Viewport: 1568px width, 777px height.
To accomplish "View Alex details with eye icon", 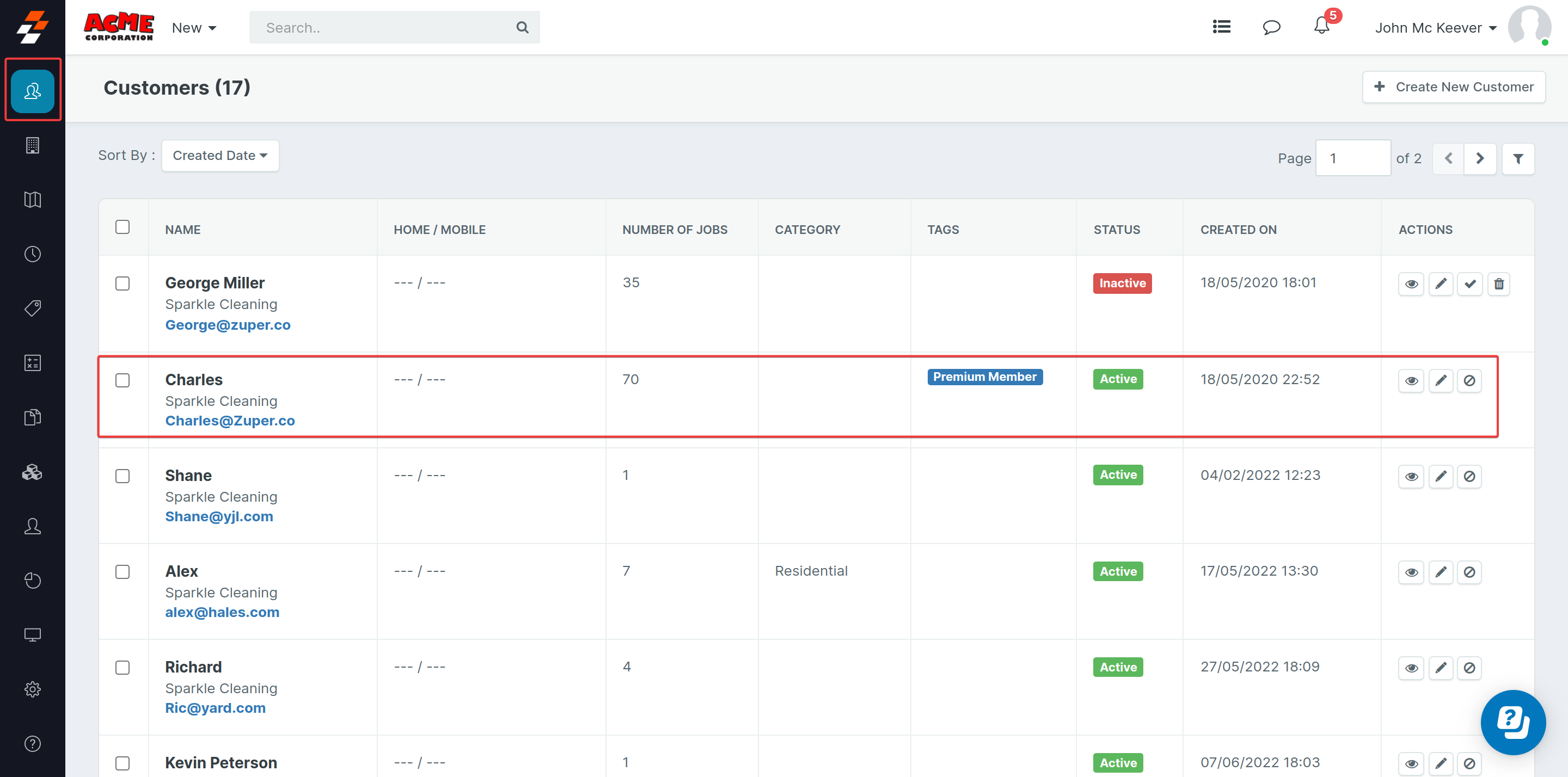I will tap(1411, 572).
